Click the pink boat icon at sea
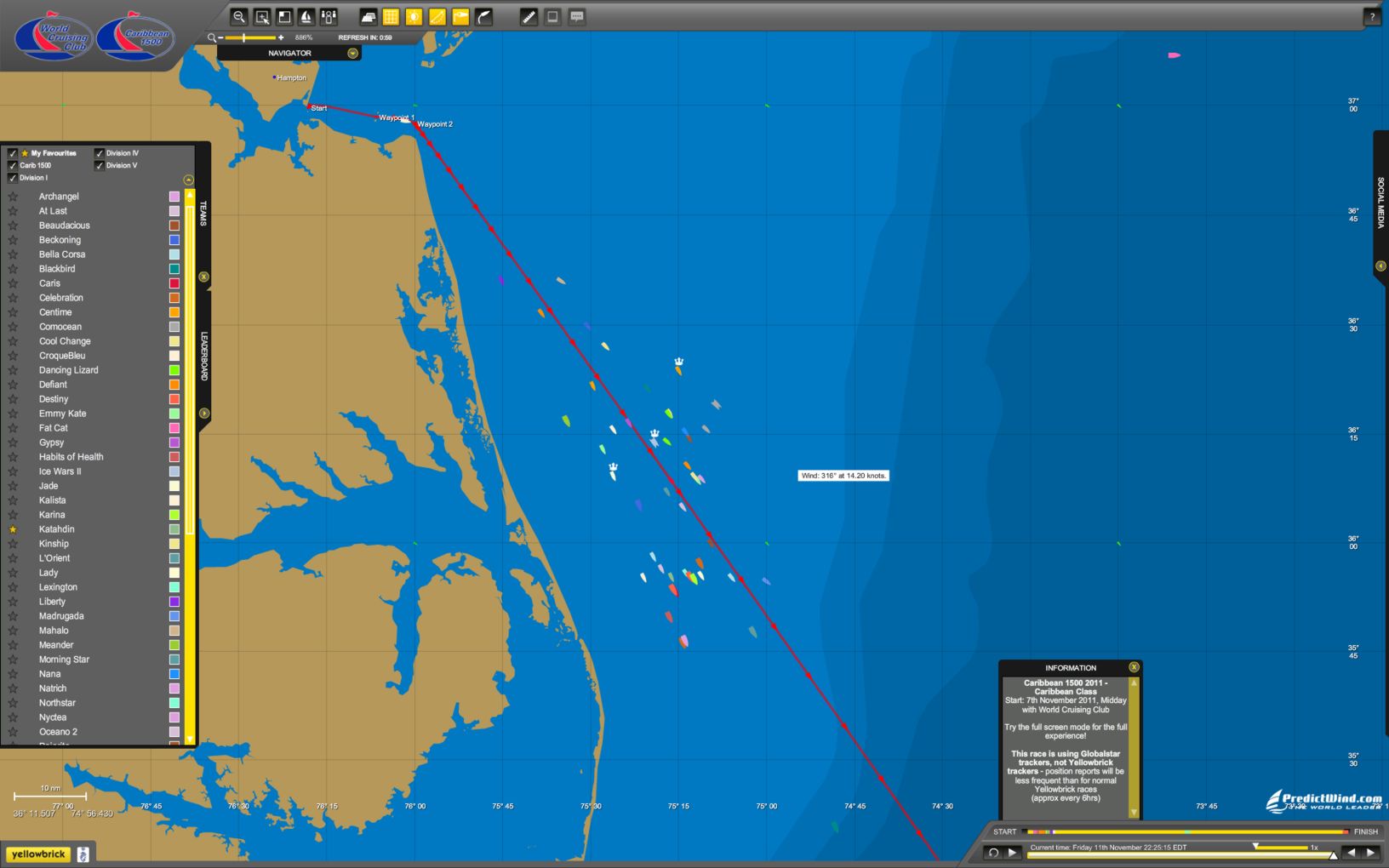Screen dimensions: 1389x868 click(1174, 55)
